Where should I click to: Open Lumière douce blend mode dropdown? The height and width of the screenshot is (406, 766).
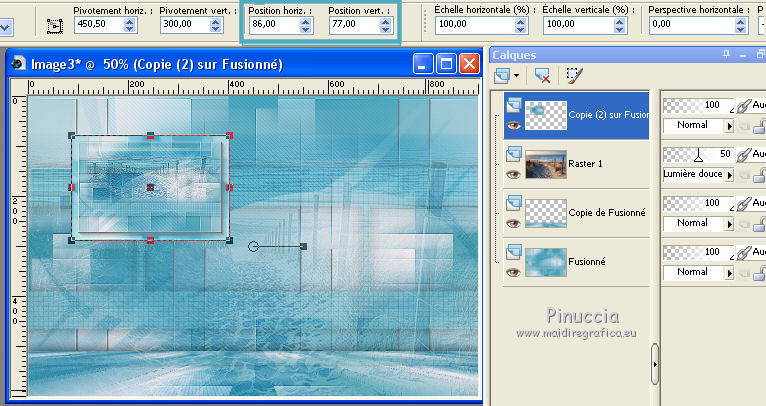pyautogui.click(x=729, y=175)
